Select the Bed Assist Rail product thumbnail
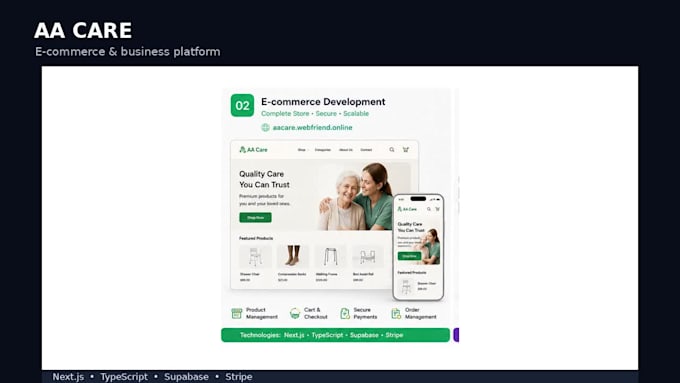 [x=367, y=256]
